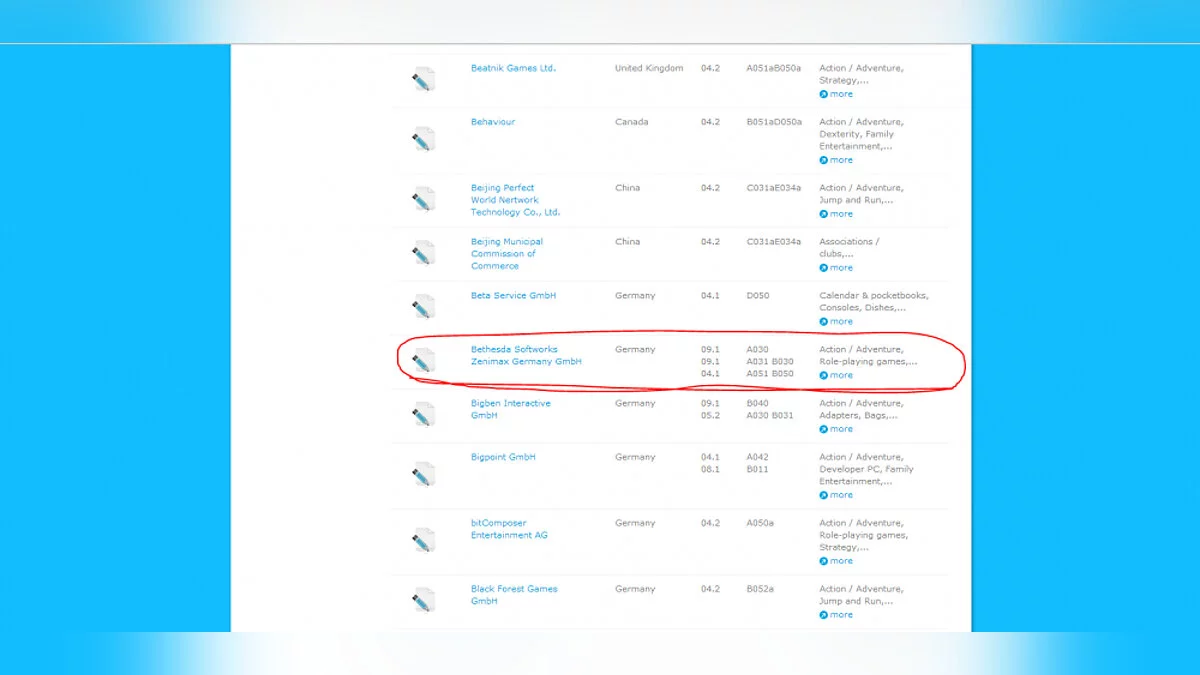Select booth code A031 B030 for Bethesda

pyautogui.click(x=770, y=362)
